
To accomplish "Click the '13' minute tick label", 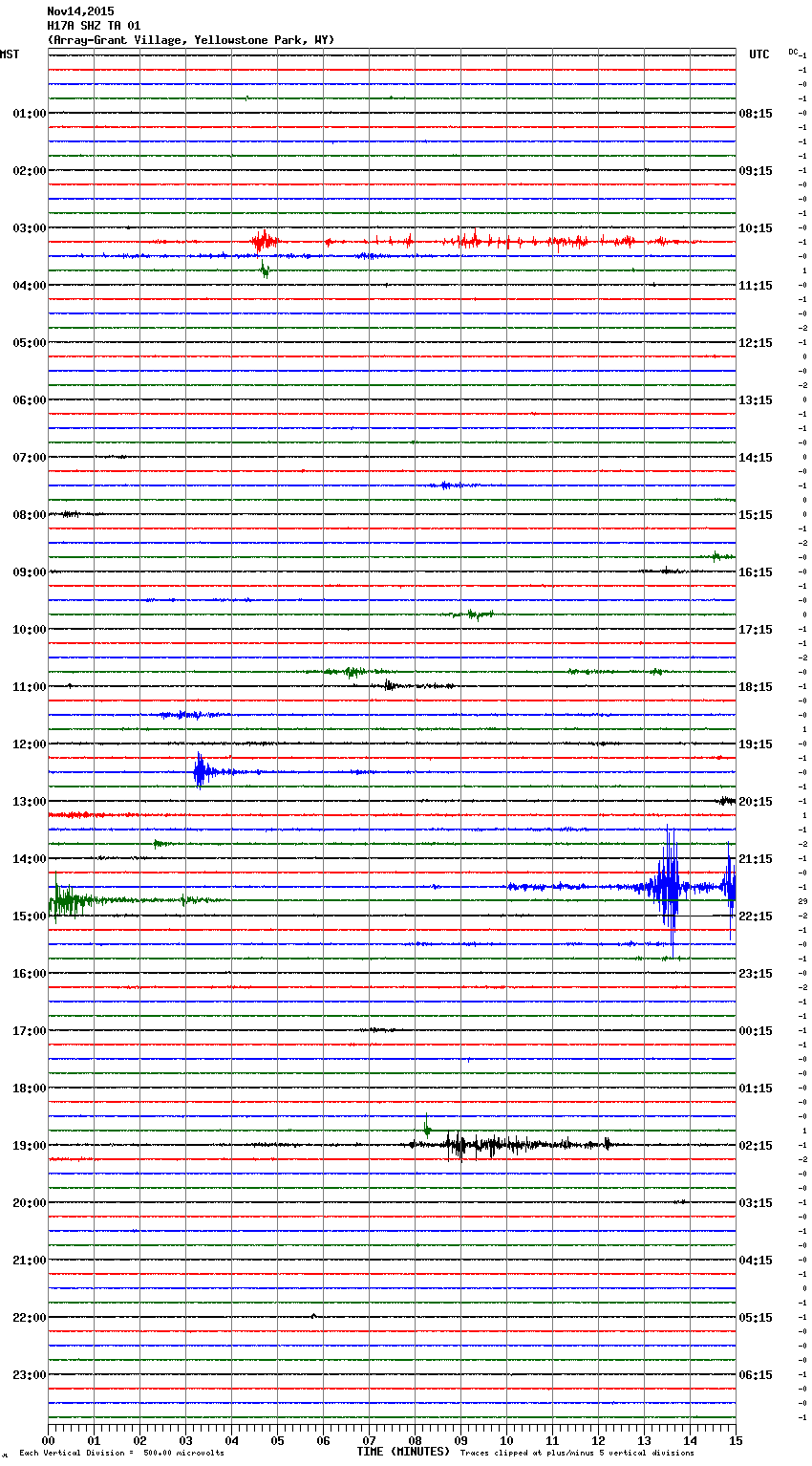I will click(x=644, y=1440).
